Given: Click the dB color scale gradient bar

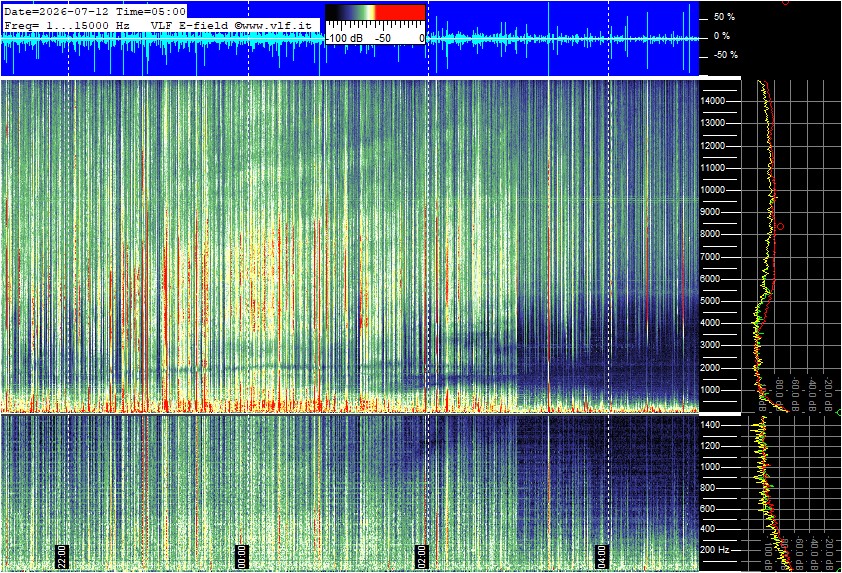Looking at the screenshot, I should point(375,13).
